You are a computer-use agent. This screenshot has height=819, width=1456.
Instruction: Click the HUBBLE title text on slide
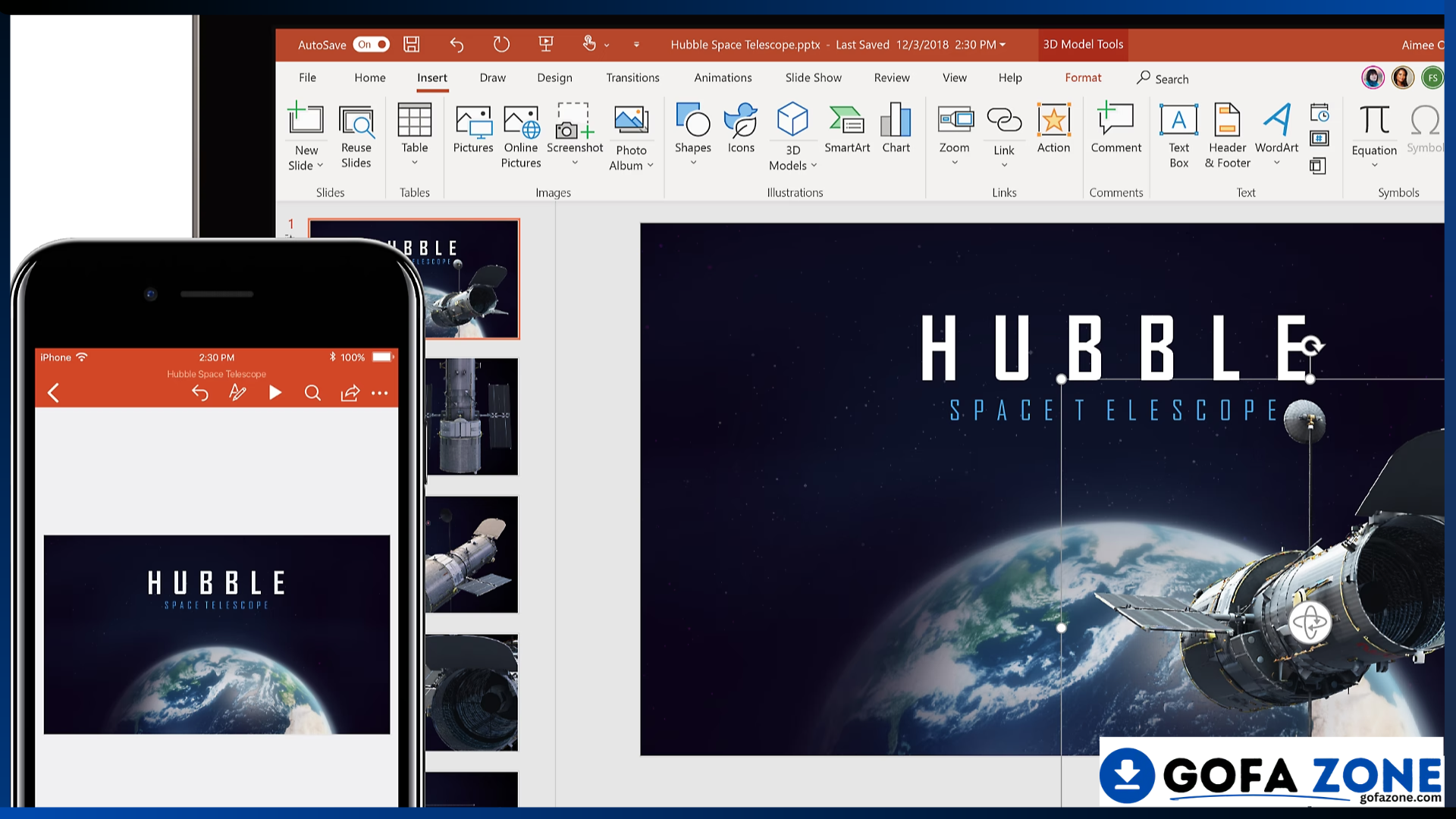tap(1115, 348)
